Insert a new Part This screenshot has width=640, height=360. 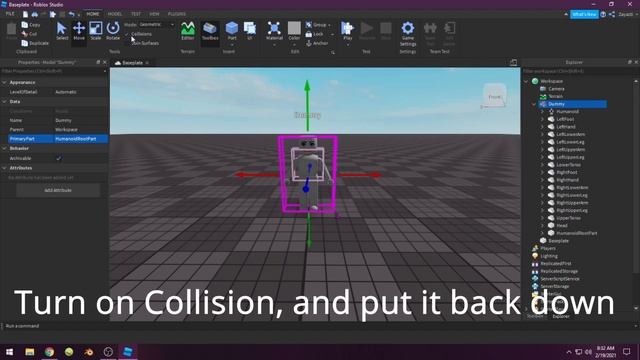pyautogui.click(x=232, y=31)
